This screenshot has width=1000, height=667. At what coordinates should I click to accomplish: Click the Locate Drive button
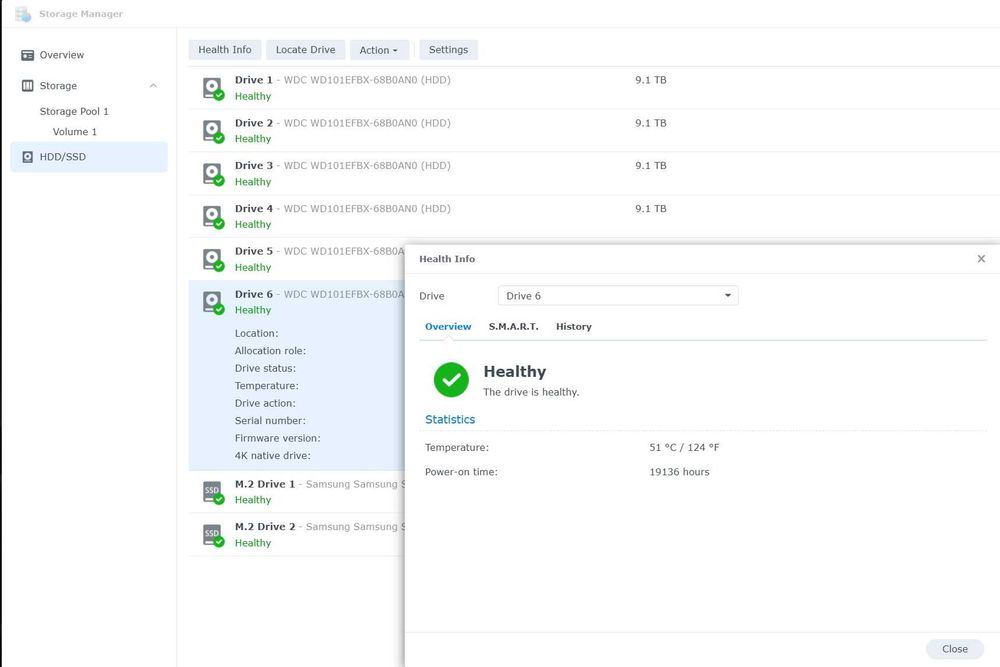click(x=305, y=50)
